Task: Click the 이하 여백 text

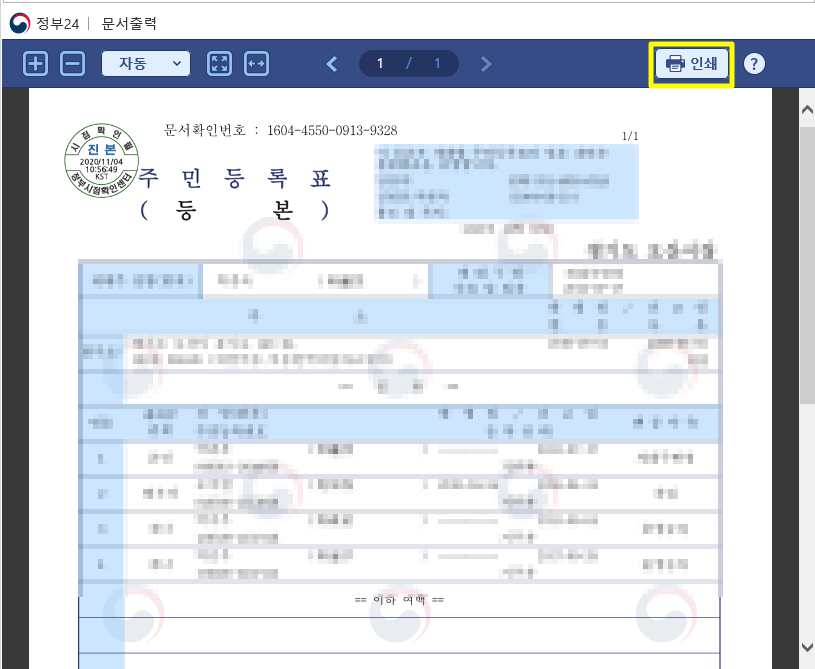Action: tap(399, 600)
